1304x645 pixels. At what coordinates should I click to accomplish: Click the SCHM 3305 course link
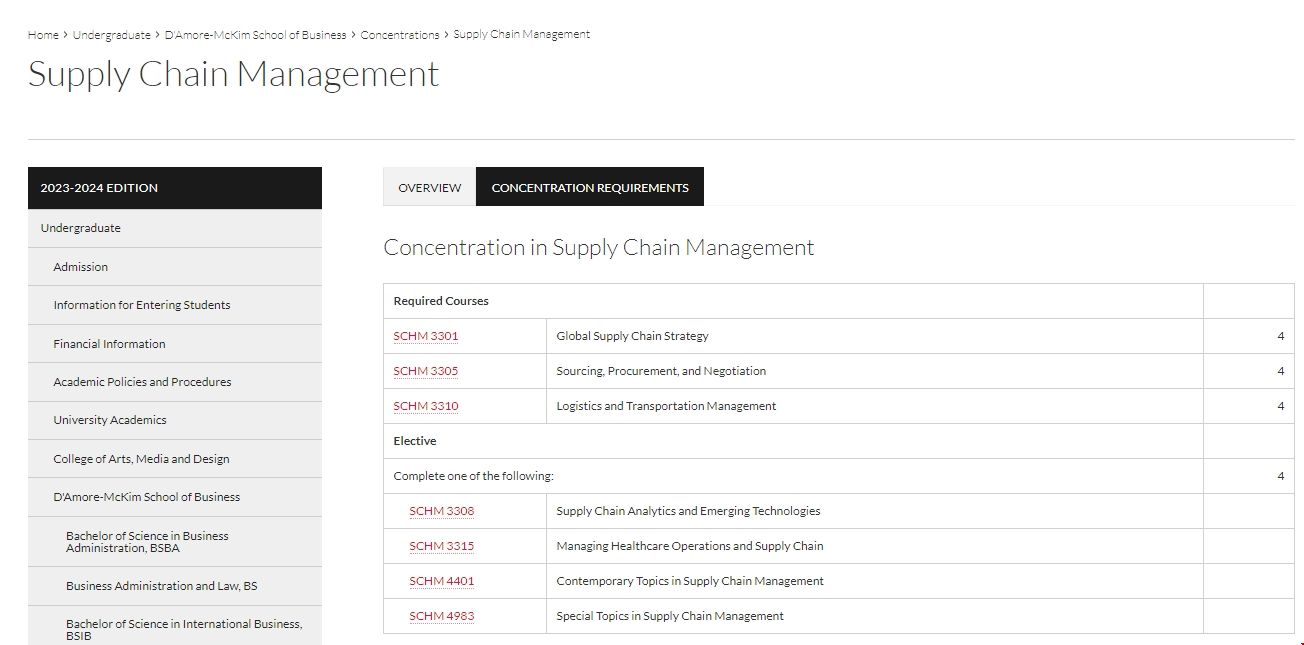[425, 371]
